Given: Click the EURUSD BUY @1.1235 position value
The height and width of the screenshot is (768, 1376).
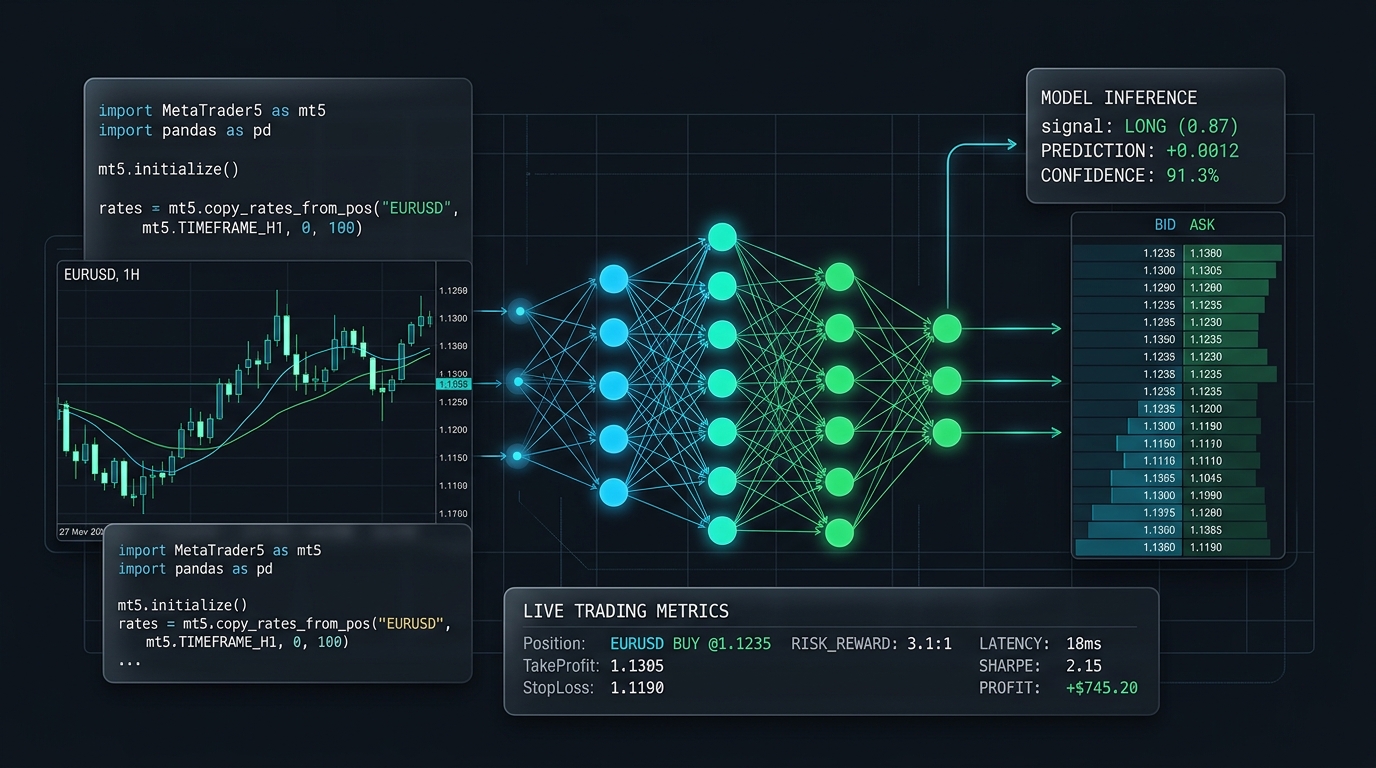Looking at the screenshot, I should pos(690,644).
